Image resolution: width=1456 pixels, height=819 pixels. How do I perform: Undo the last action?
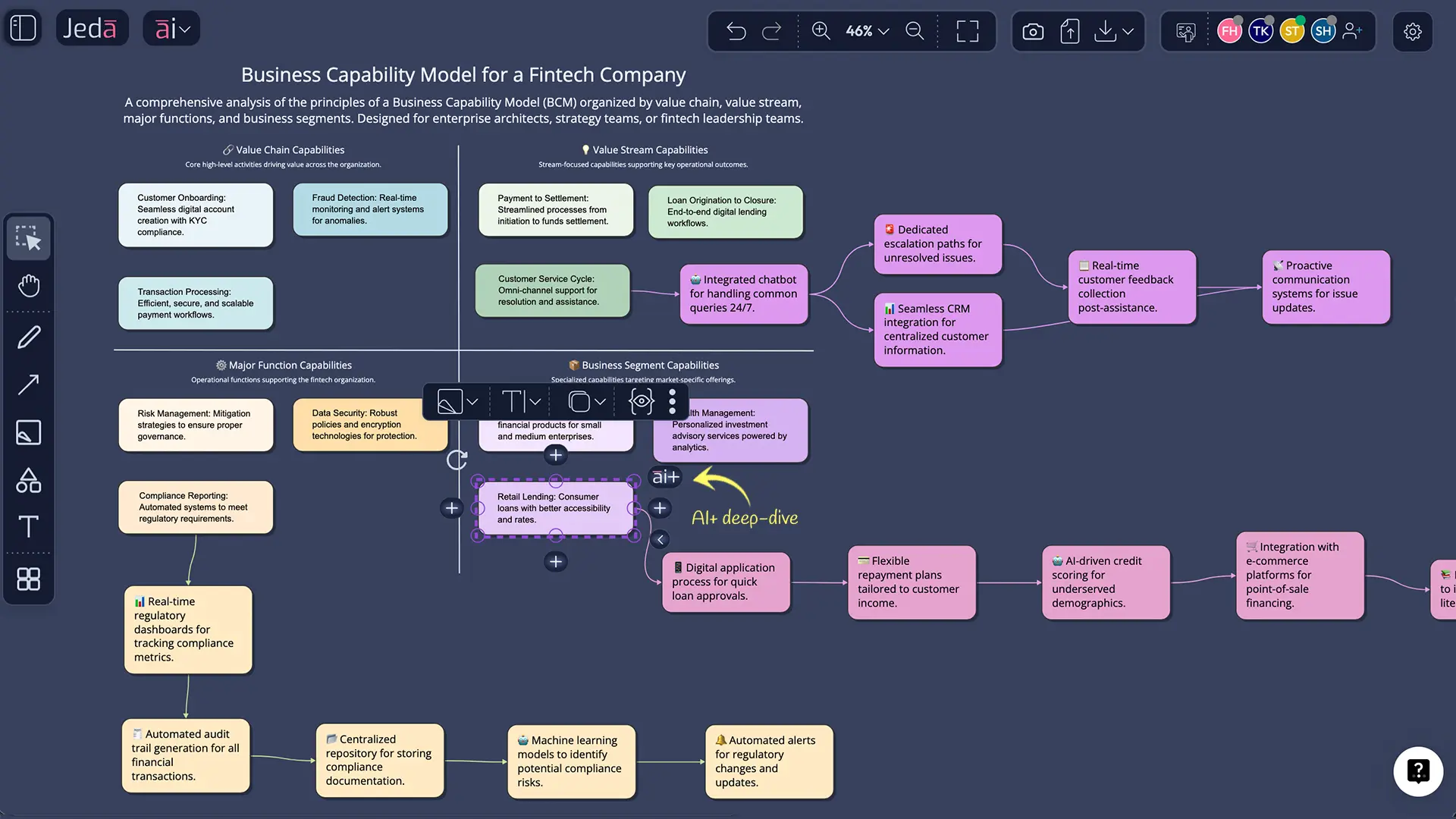click(x=735, y=31)
